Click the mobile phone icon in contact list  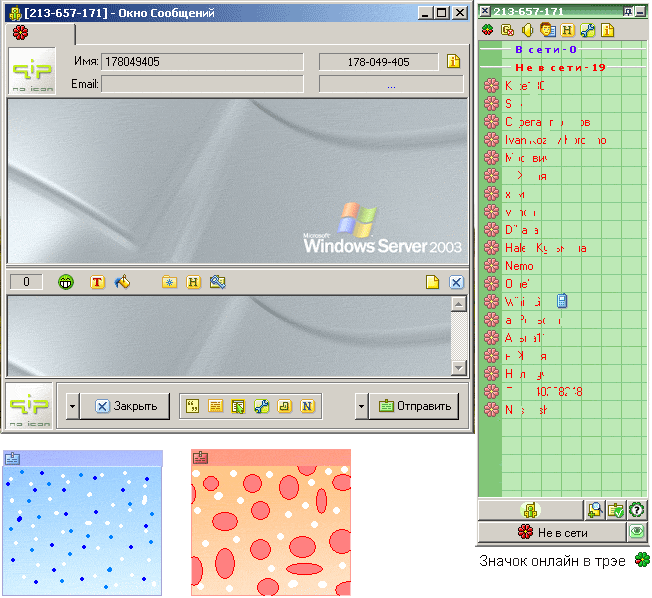point(562,301)
